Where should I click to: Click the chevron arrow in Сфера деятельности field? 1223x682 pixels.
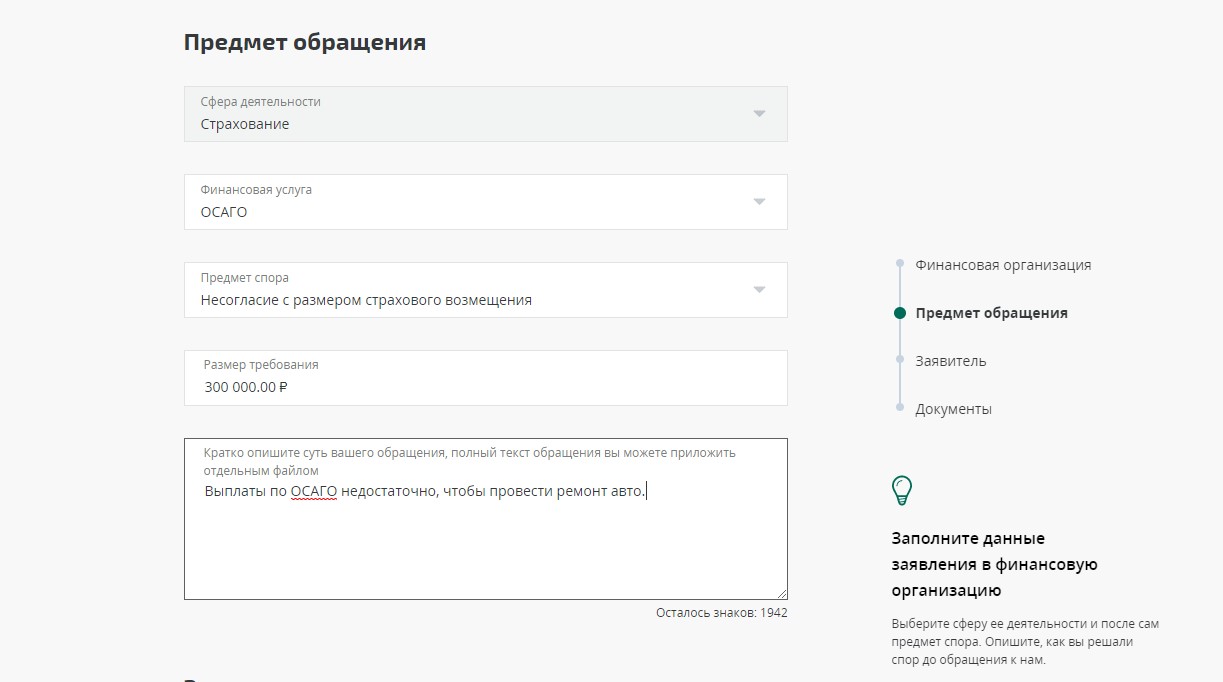tap(759, 114)
